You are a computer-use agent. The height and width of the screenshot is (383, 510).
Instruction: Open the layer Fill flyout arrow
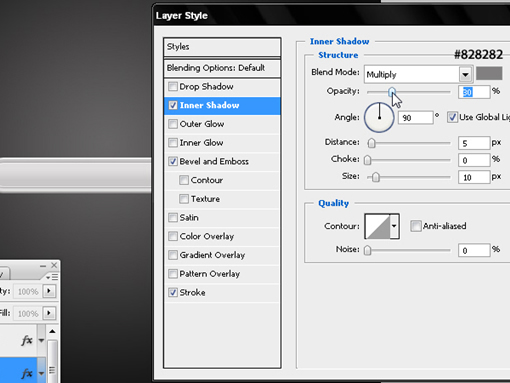49,313
